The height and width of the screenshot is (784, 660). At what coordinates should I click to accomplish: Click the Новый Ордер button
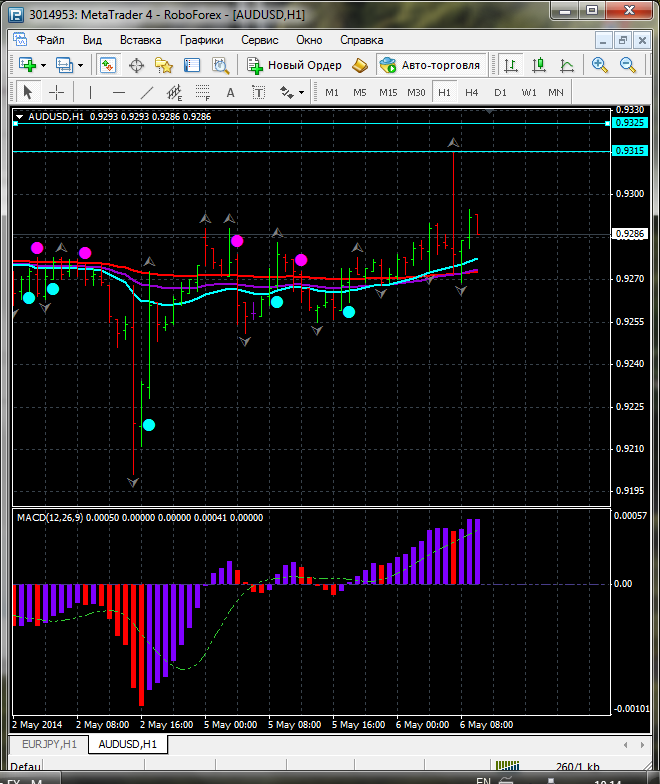click(x=296, y=65)
